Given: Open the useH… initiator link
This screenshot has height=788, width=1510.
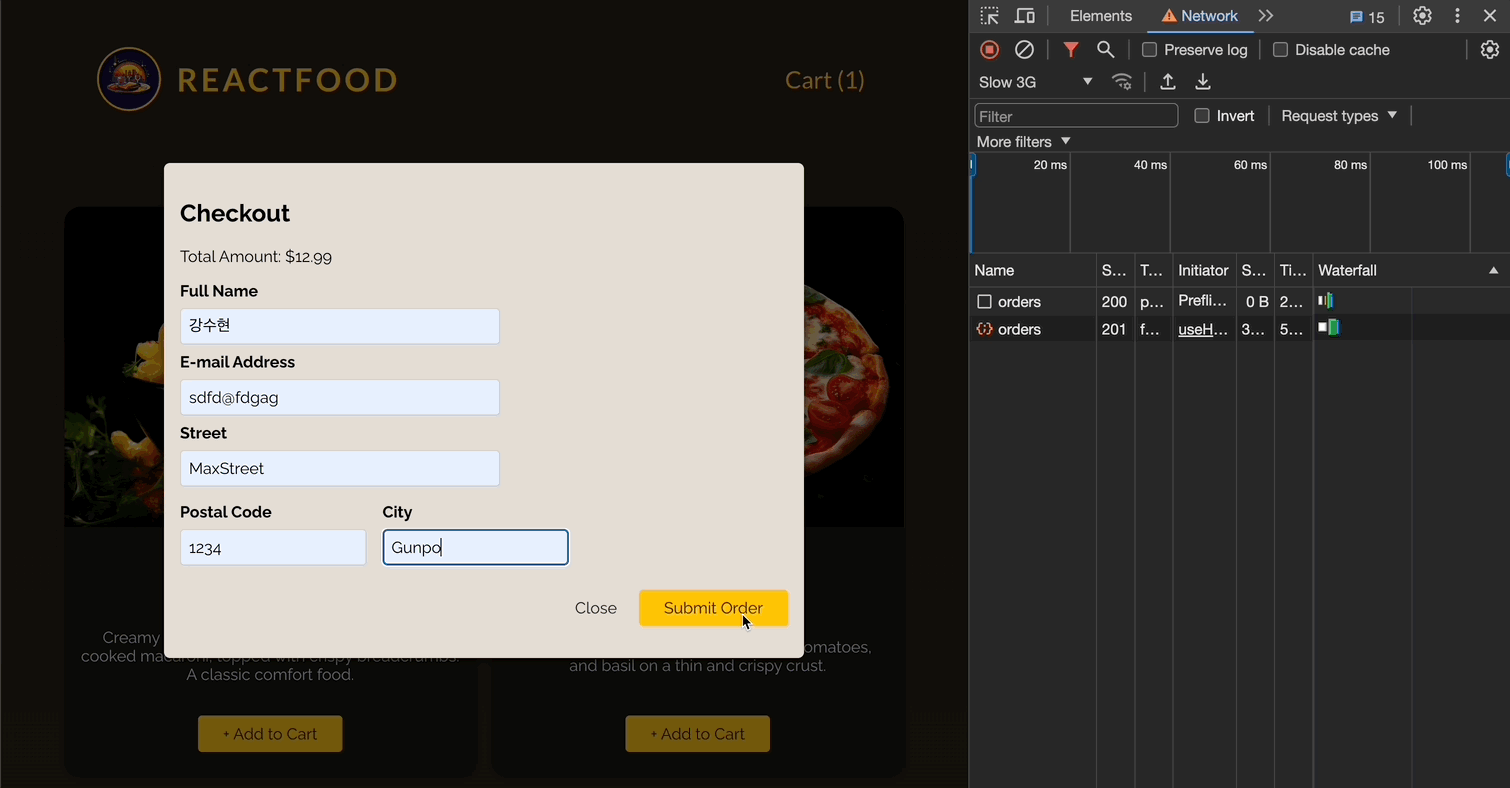Looking at the screenshot, I should pos(1203,329).
